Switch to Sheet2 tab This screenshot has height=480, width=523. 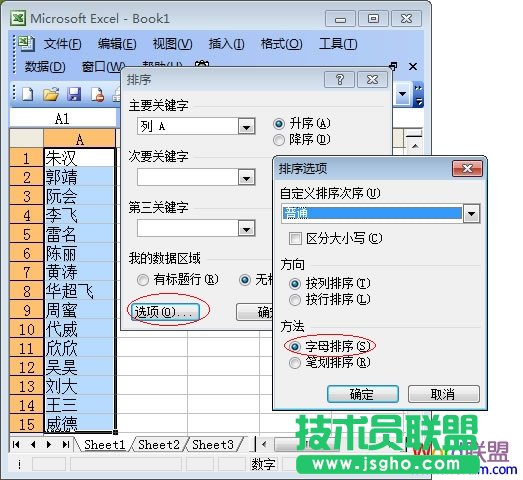coord(159,444)
